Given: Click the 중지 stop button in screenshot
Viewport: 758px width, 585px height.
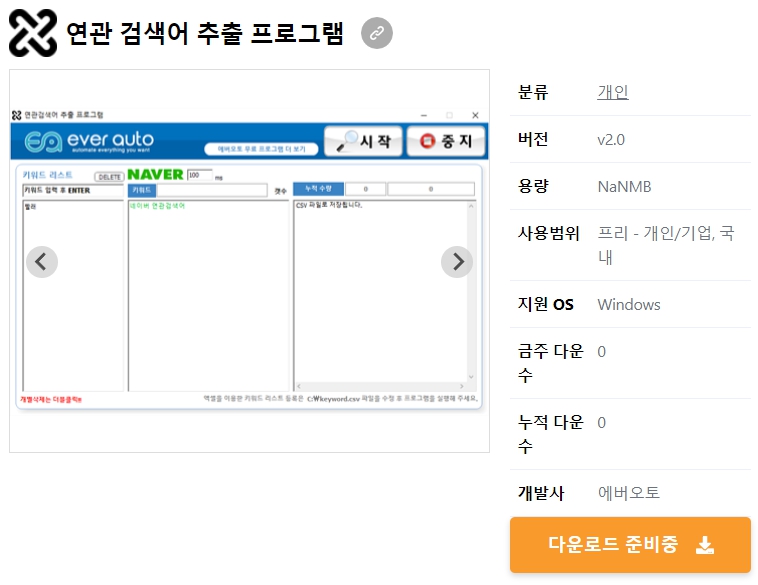Looking at the screenshot, I should 446,141.
